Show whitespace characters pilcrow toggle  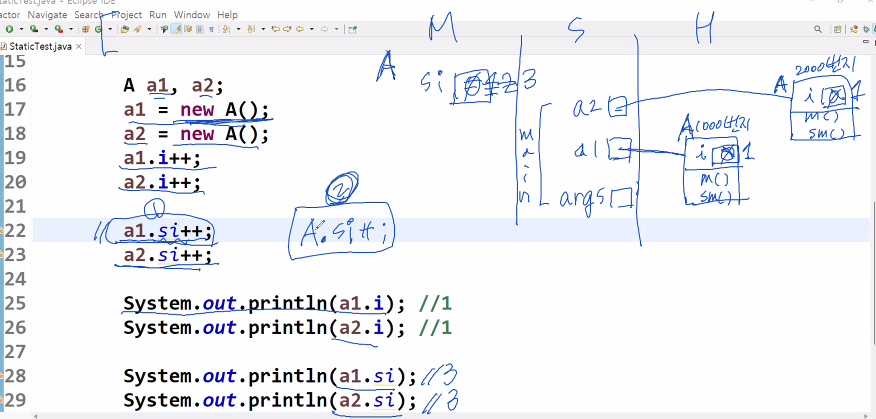point(211,29)
